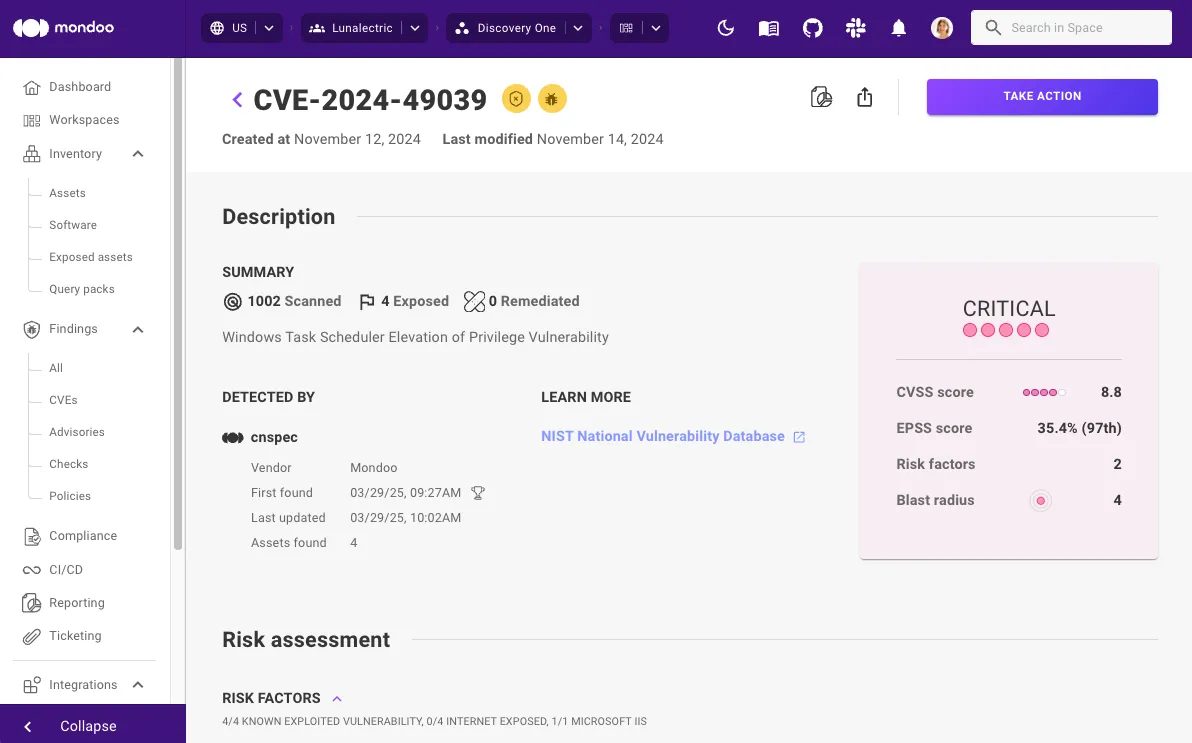
Task: Collapse the Risk Factors section chevron
Action: click(x=337, y=697)
